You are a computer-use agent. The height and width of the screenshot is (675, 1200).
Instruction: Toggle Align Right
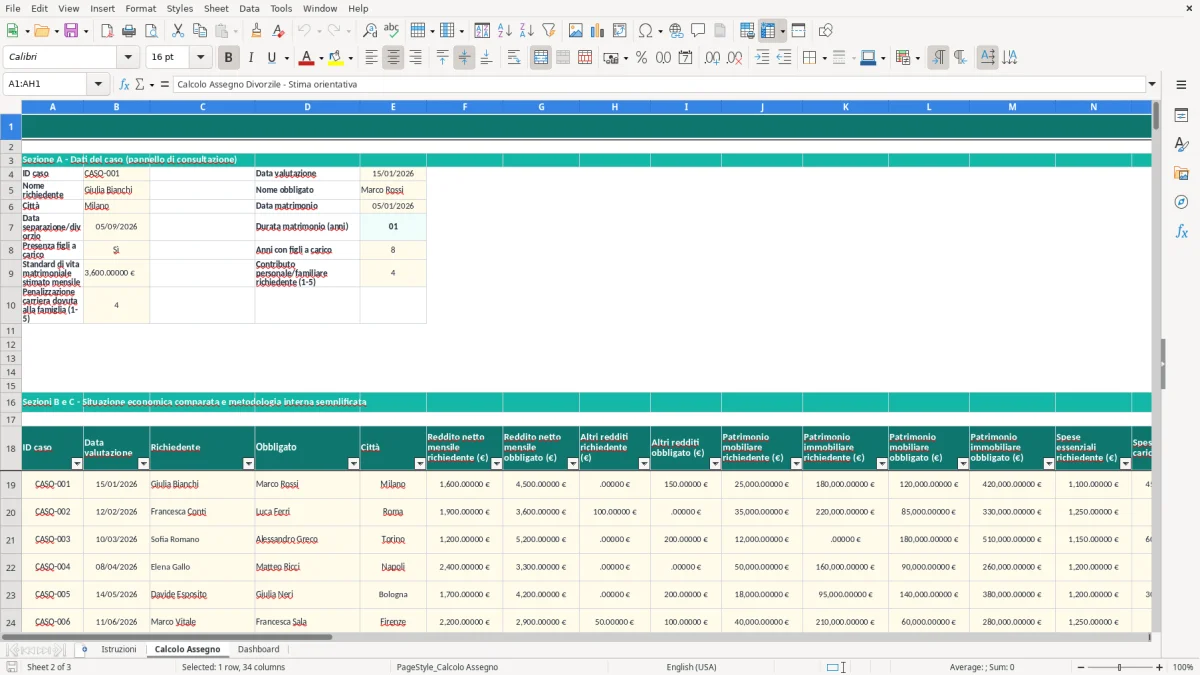click(x=415, y=58)
